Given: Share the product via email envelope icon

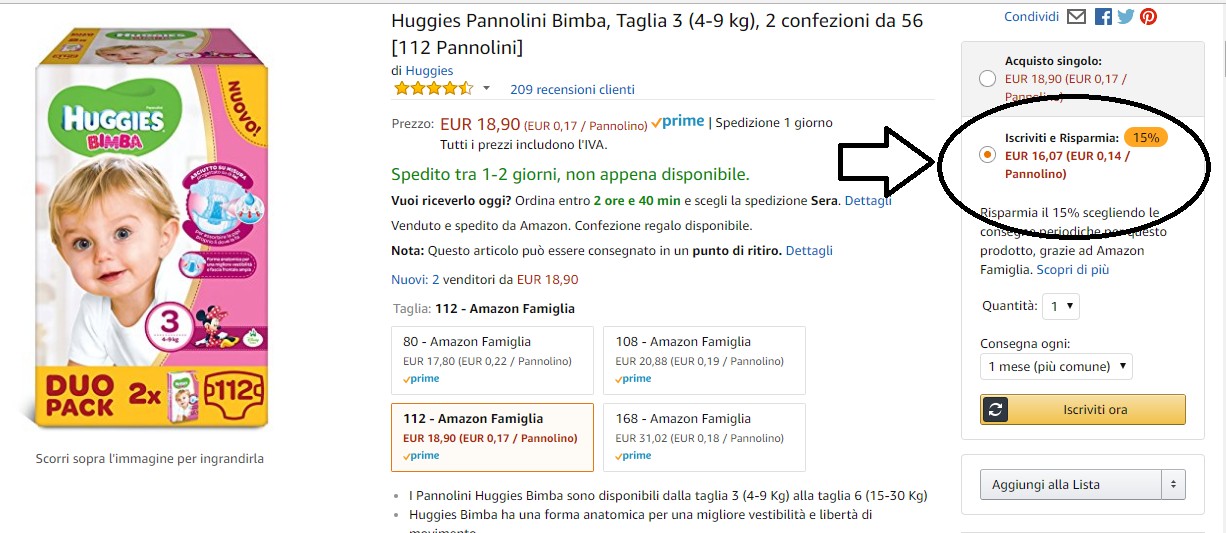Looking at the screenshot, I should 1076,17.
